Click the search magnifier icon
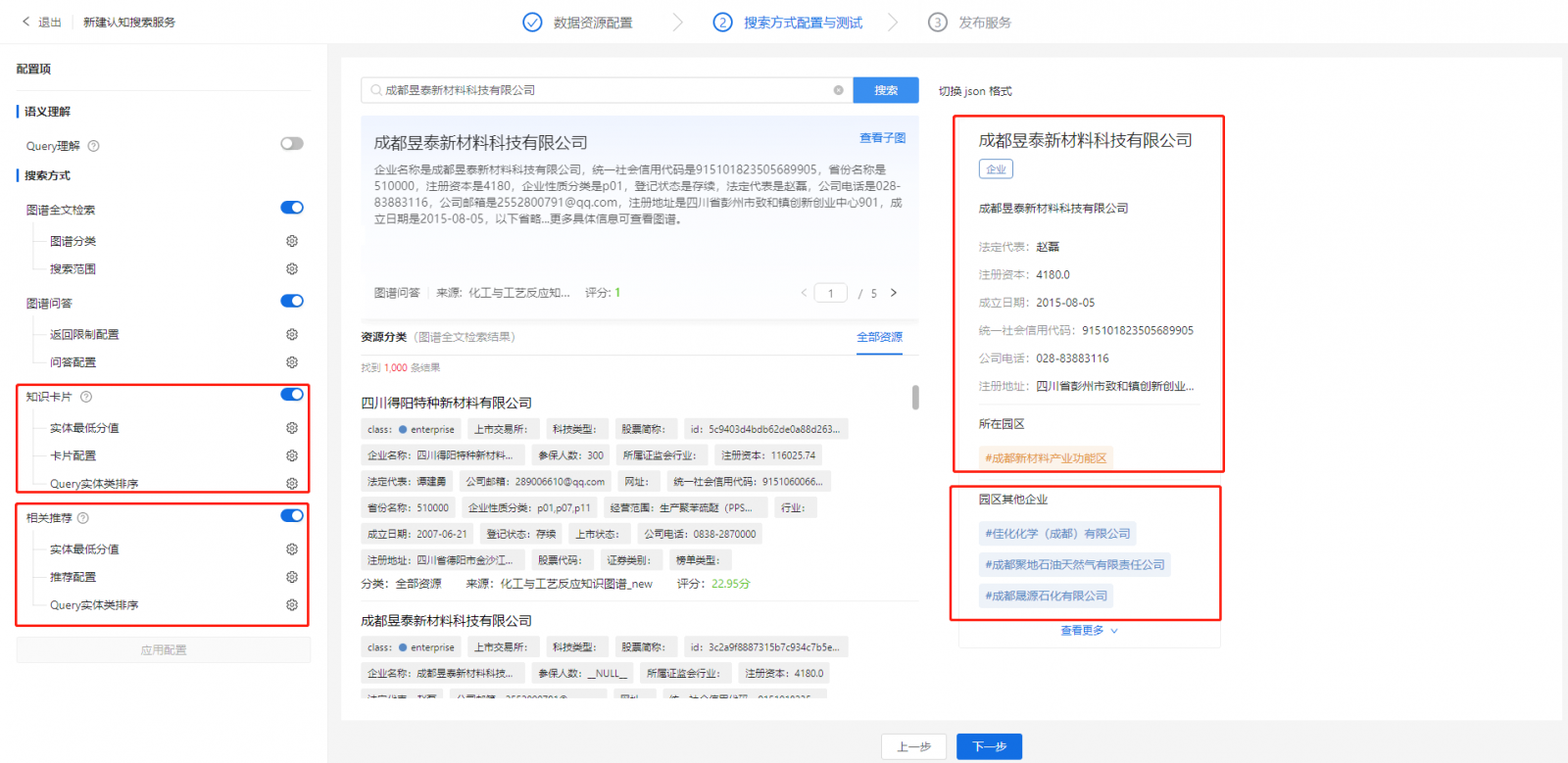1568x763 pixels. (376, 90)
